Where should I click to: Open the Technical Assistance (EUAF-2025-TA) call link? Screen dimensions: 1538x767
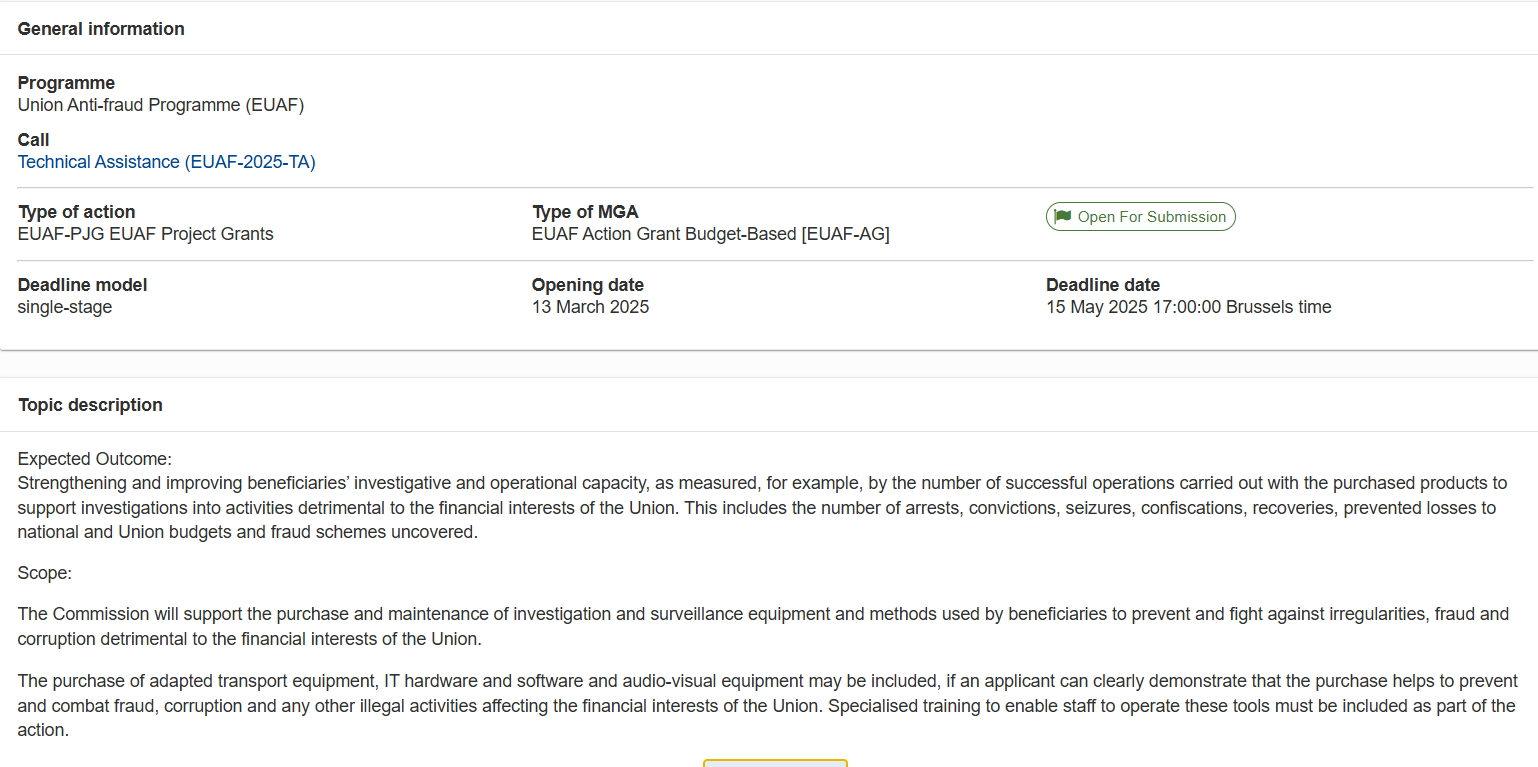167,162
